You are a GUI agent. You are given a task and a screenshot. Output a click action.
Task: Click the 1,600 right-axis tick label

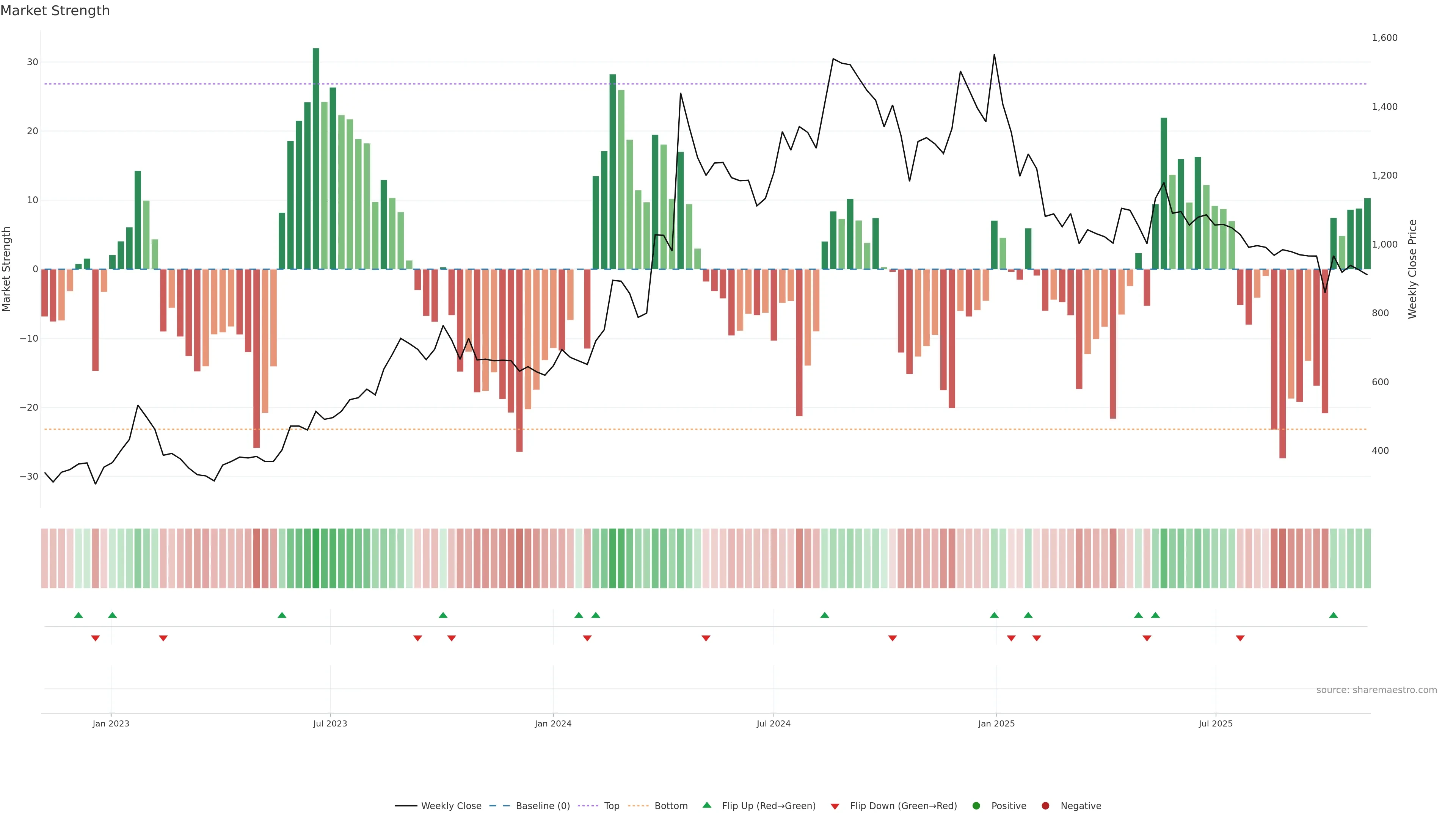(1384, 38)
